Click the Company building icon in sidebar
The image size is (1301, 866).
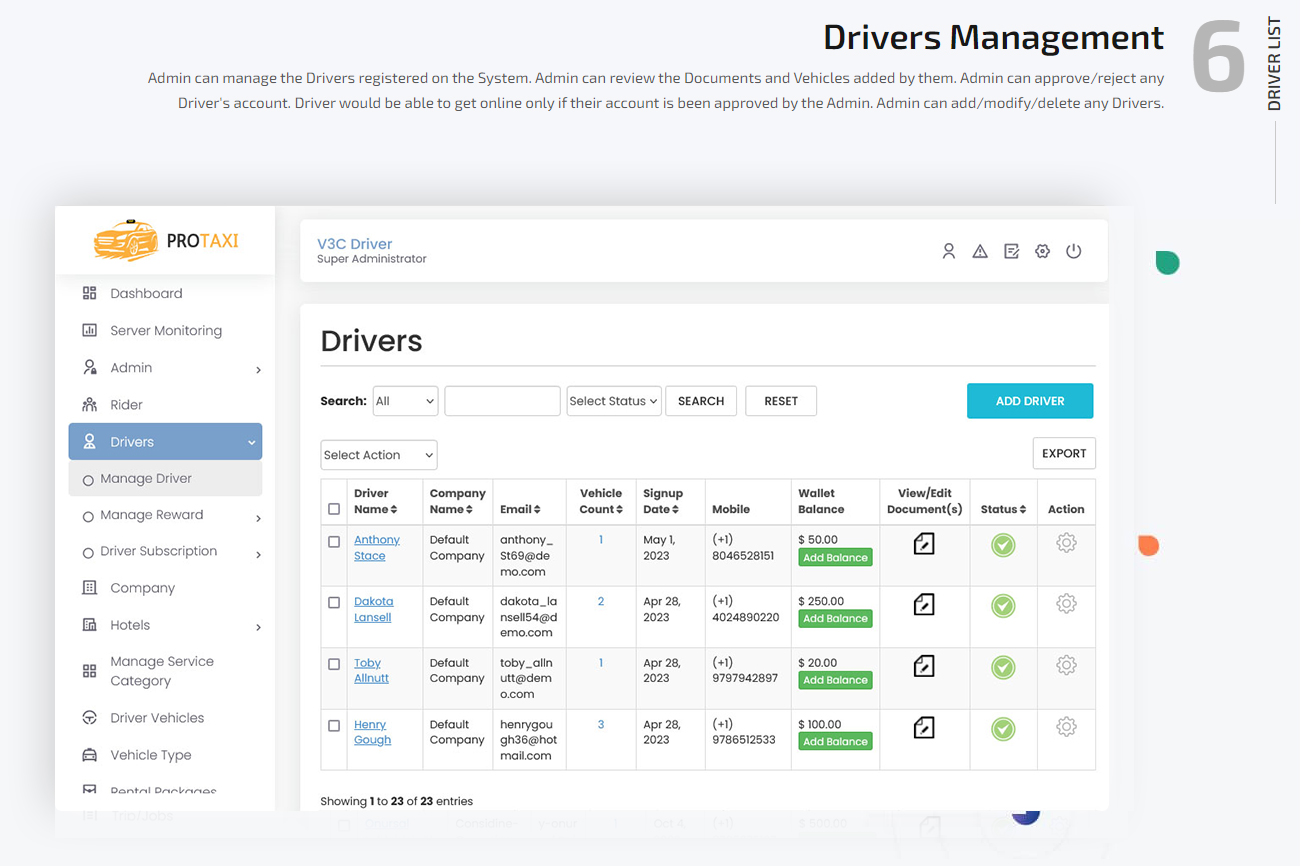point(89,588)
